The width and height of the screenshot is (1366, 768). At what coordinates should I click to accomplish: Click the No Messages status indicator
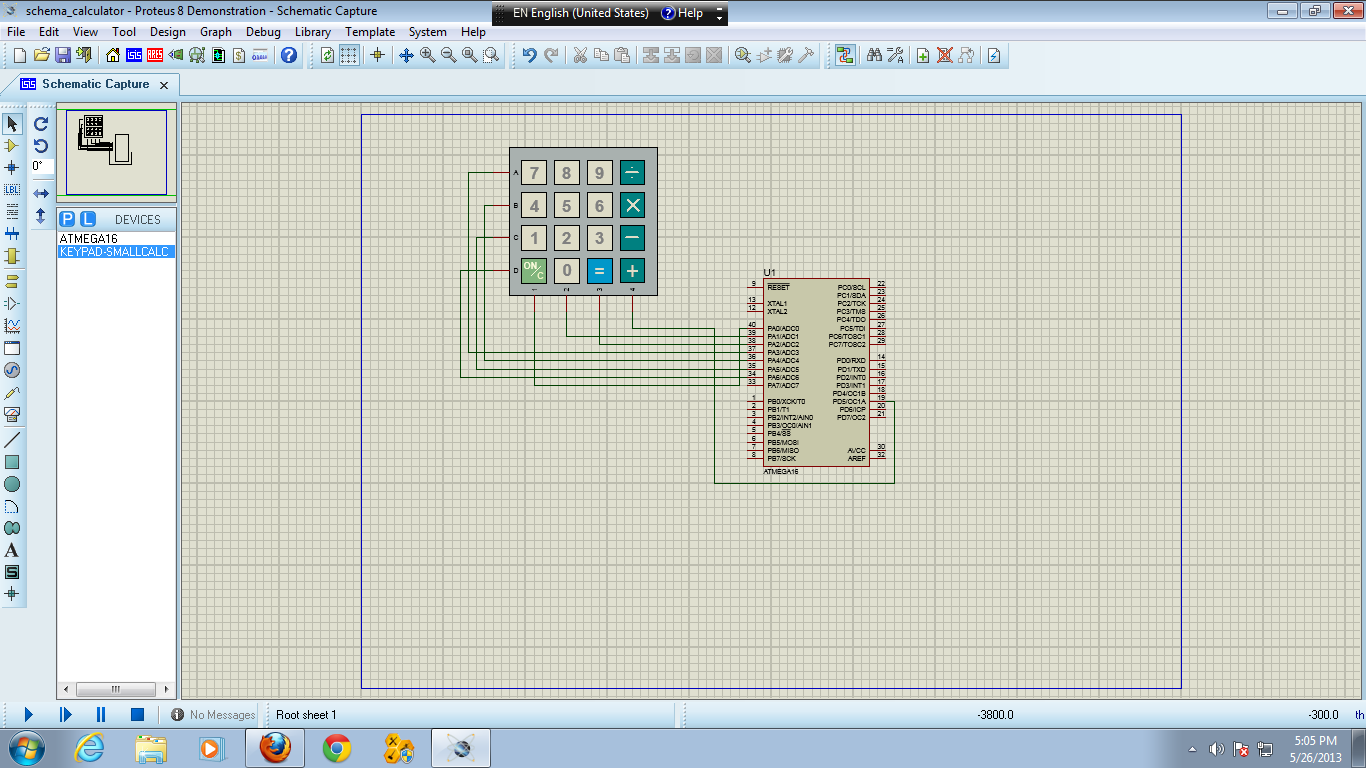coord(213,715)
